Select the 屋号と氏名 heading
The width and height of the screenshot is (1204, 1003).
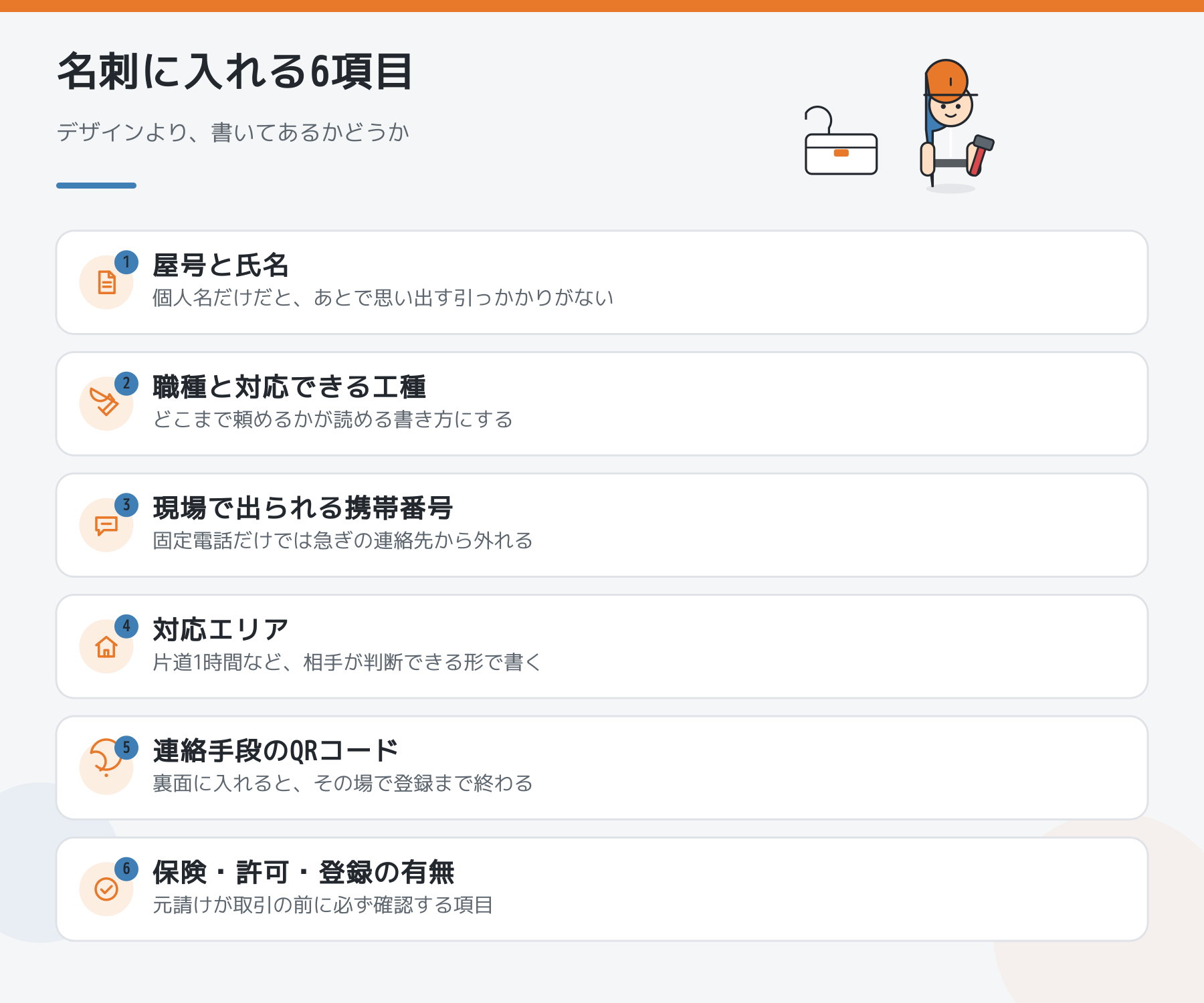pyautogui.click(x=220, y=265)
